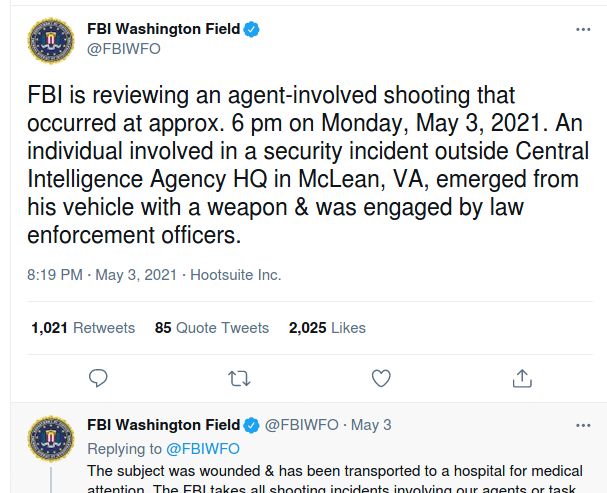Click the share upload icon
Image resolution: width=607 pixels, height=493 pixels.
[x=522, y=378]
